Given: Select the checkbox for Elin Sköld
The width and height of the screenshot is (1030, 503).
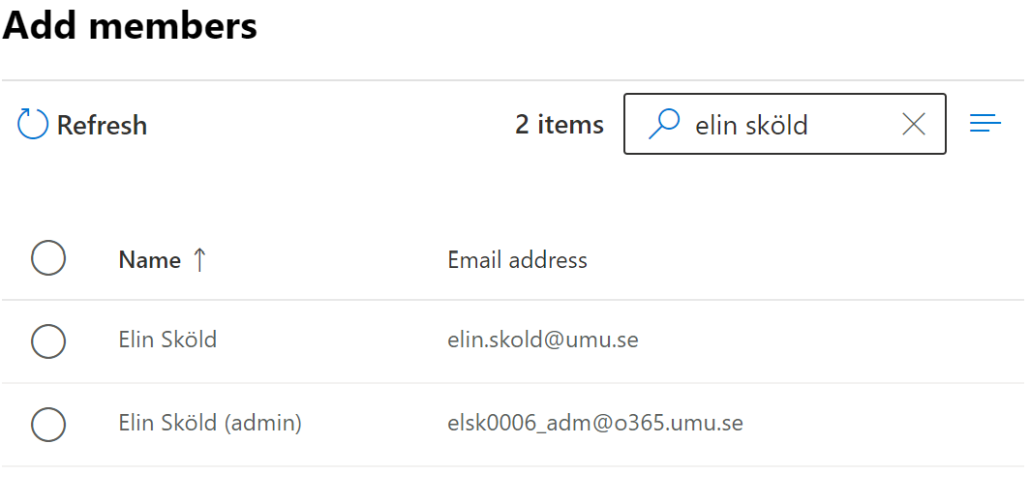Looking at the screenshot, I should pos(49,341).
